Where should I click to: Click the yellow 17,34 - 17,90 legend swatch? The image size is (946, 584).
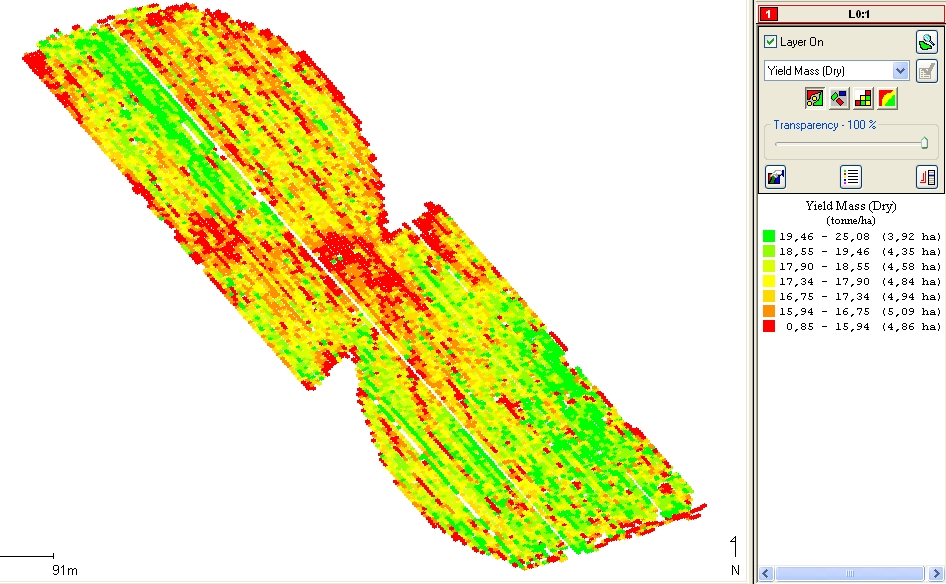pyautogui.click(x=769, y=281)
